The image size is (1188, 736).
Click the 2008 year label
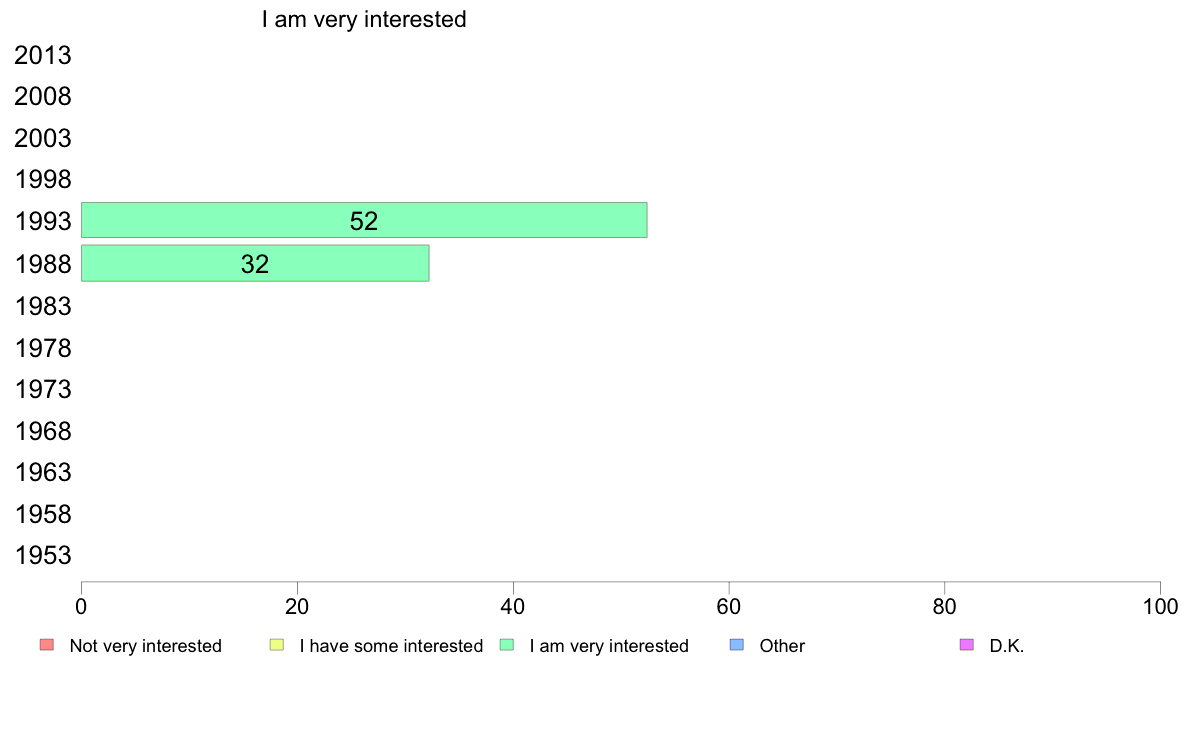pyautogui.click(x=42, y=97)
